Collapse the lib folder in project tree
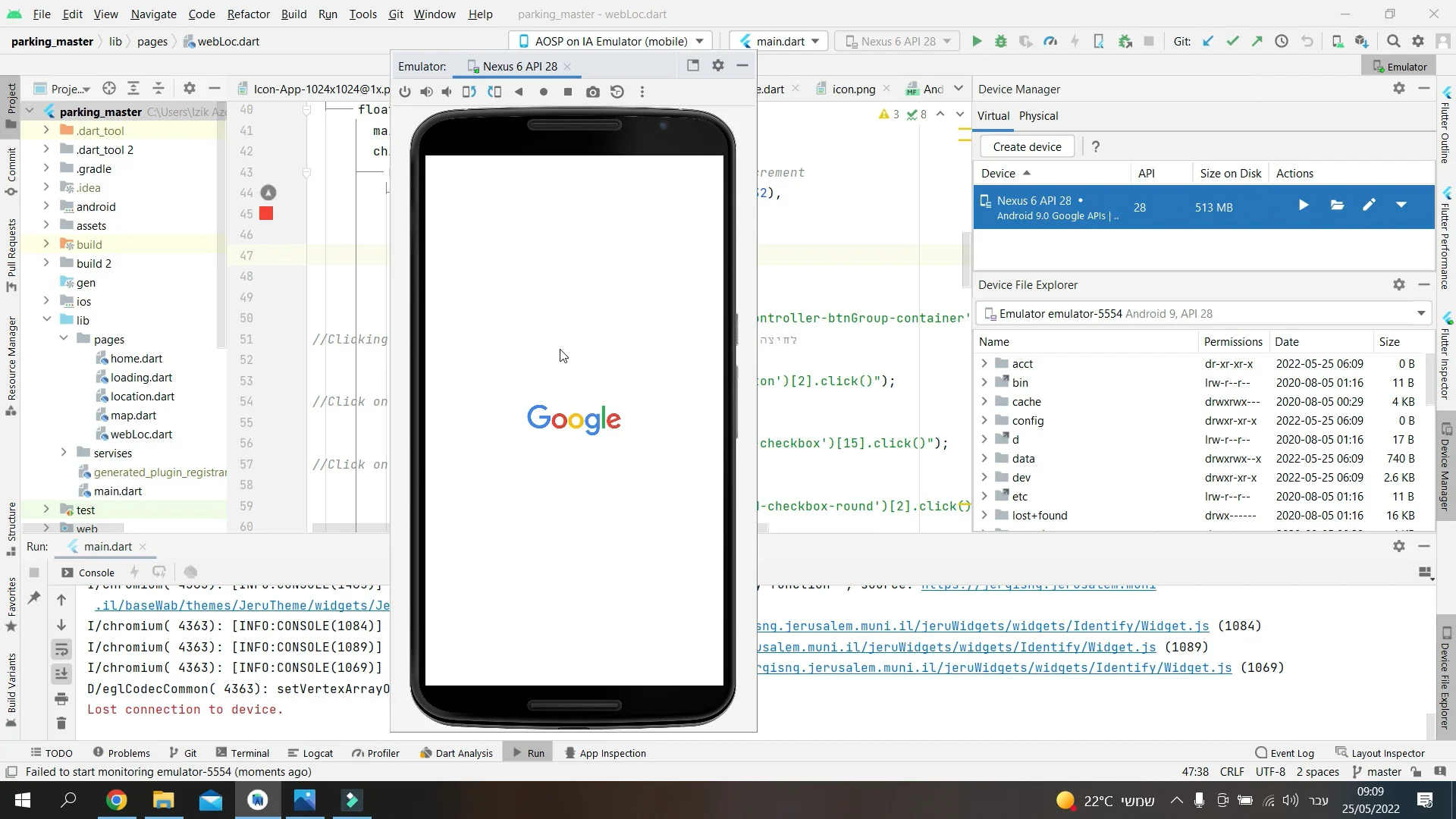Screen dimensions: 1456x819 click(46, 320)
